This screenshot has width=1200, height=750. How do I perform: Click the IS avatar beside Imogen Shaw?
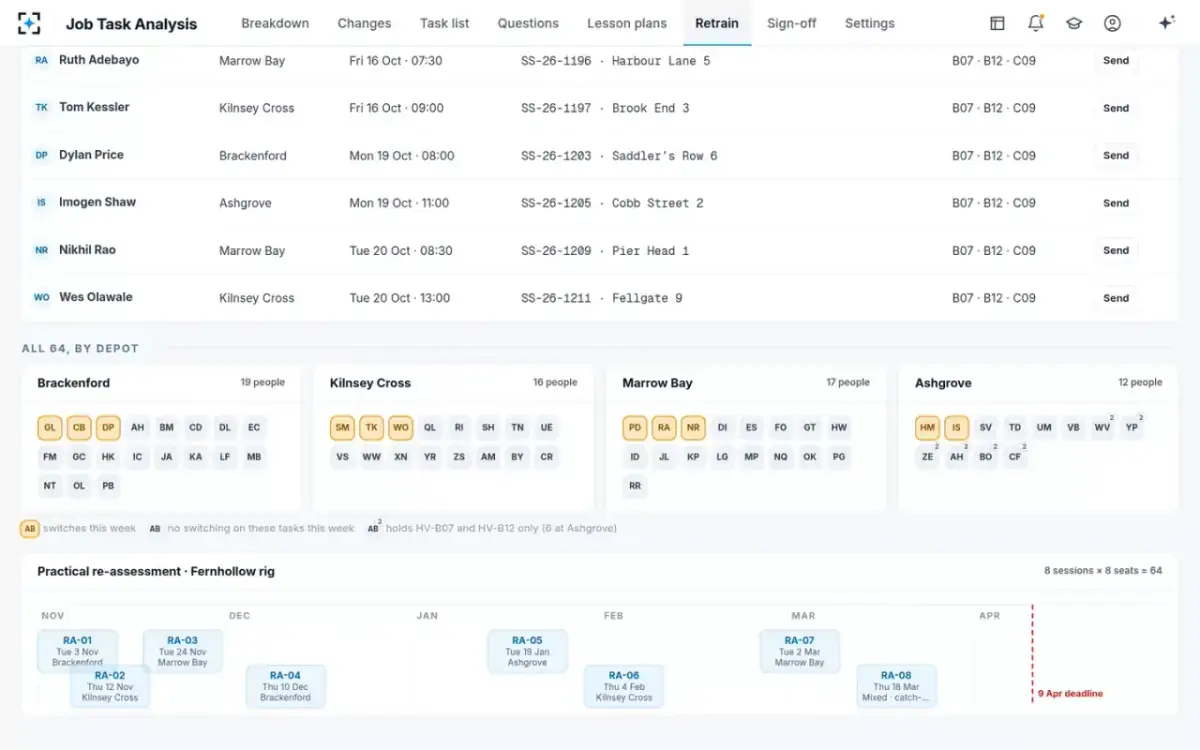click(x=41, y=203)
